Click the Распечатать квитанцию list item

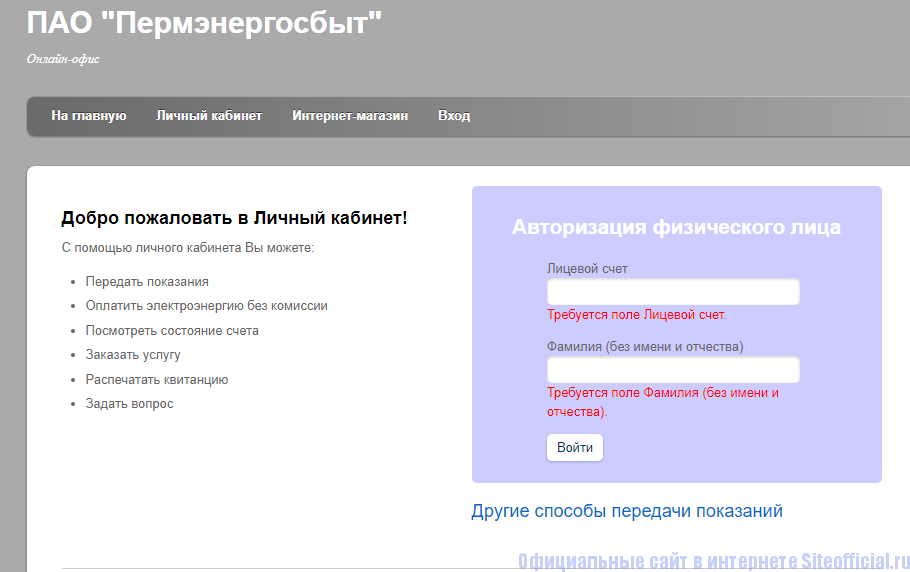coord(157,380)
